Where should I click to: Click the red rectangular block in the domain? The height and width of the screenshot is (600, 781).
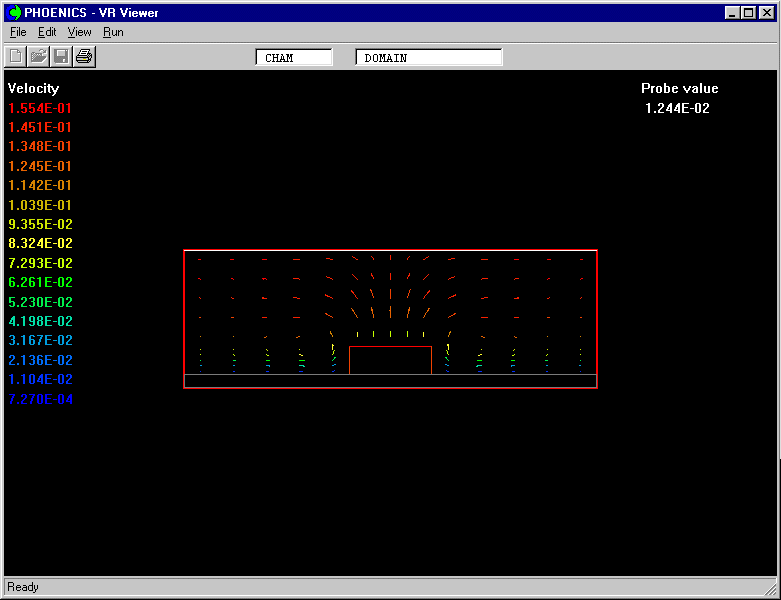pos(390,360)
